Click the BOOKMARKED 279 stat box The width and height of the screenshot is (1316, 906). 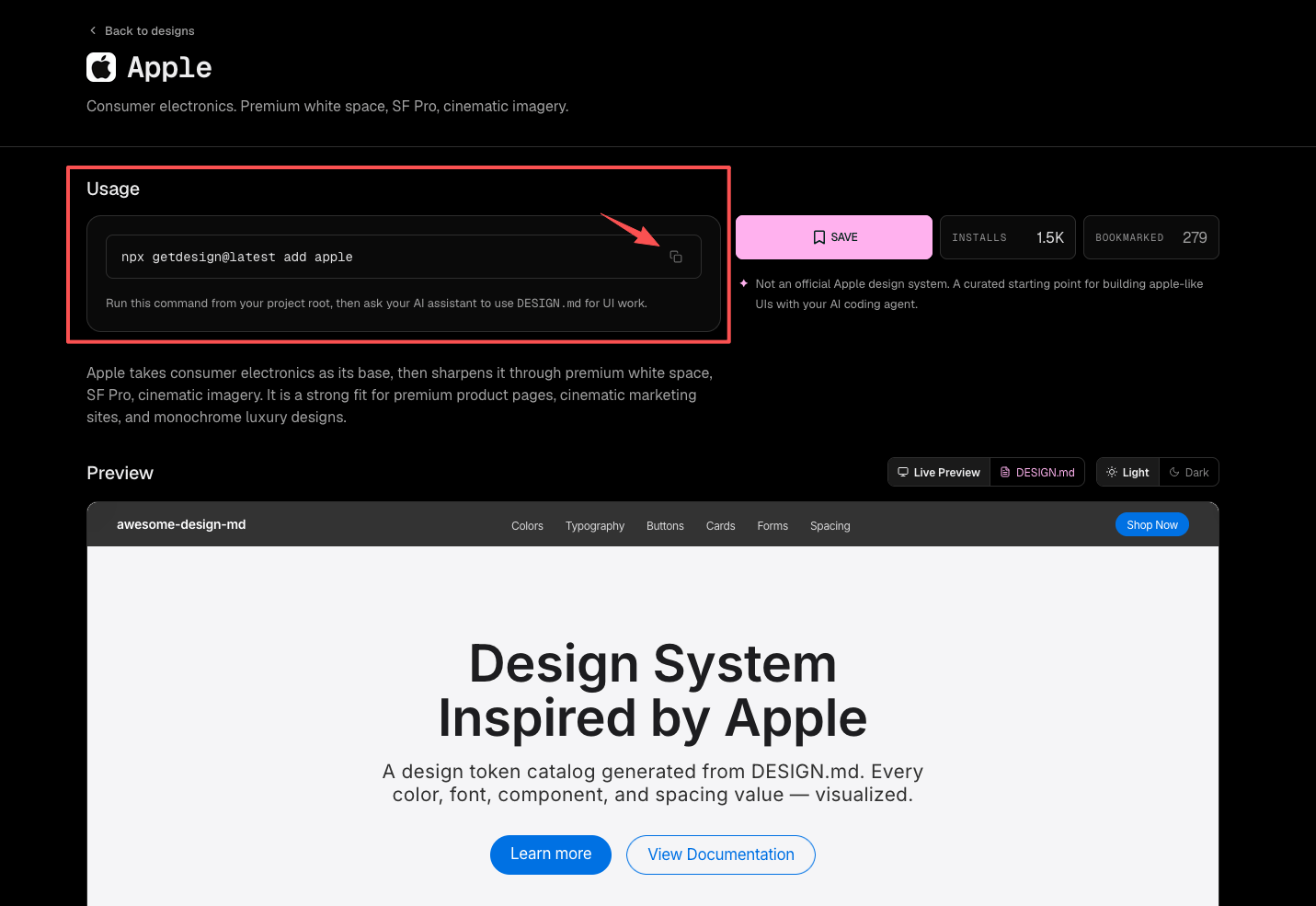(1151, 237)
